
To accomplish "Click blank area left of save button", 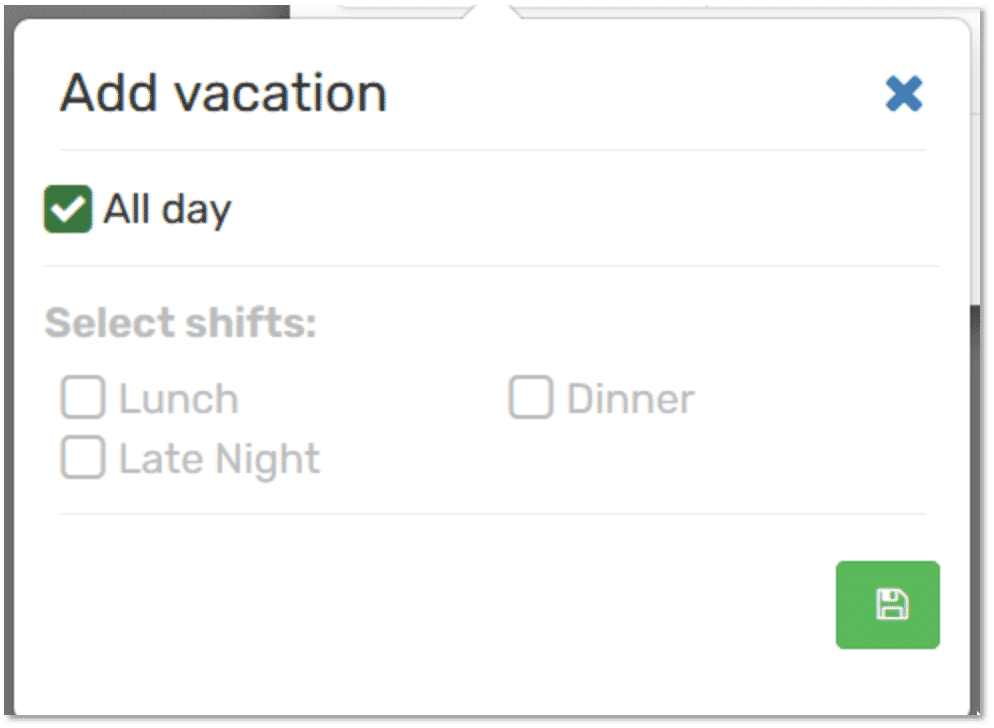I will click(x=450, y=605).
